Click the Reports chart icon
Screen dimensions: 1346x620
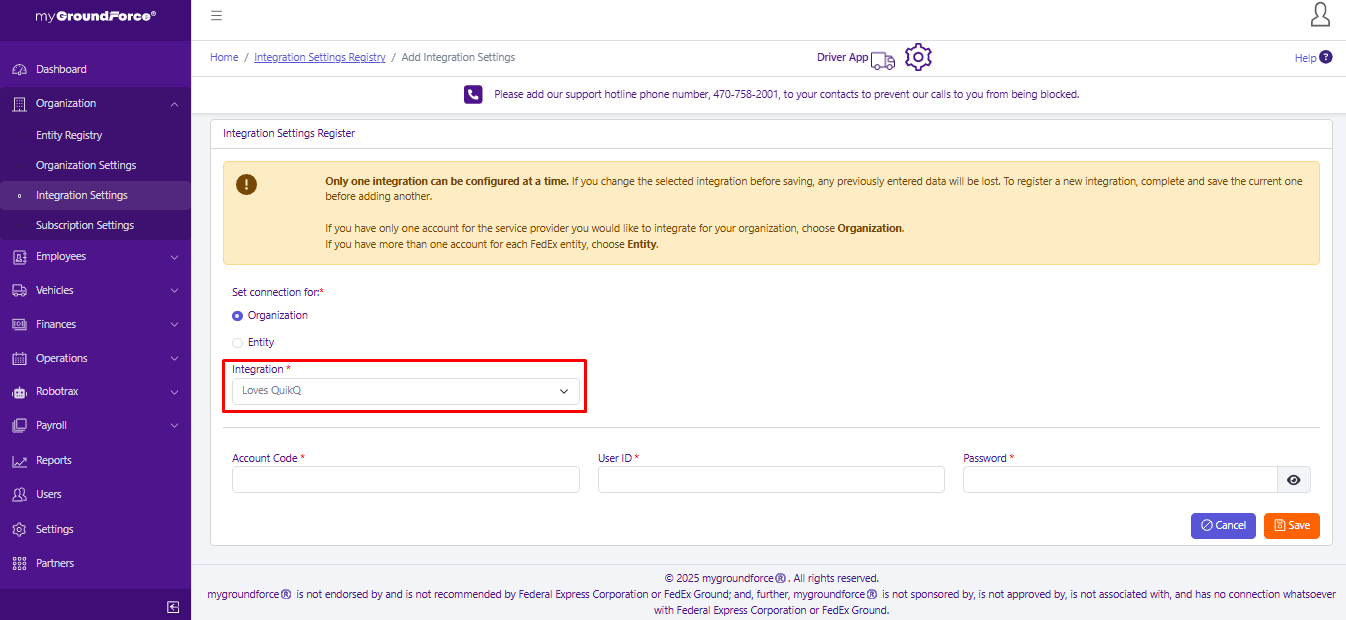[19, 461]
